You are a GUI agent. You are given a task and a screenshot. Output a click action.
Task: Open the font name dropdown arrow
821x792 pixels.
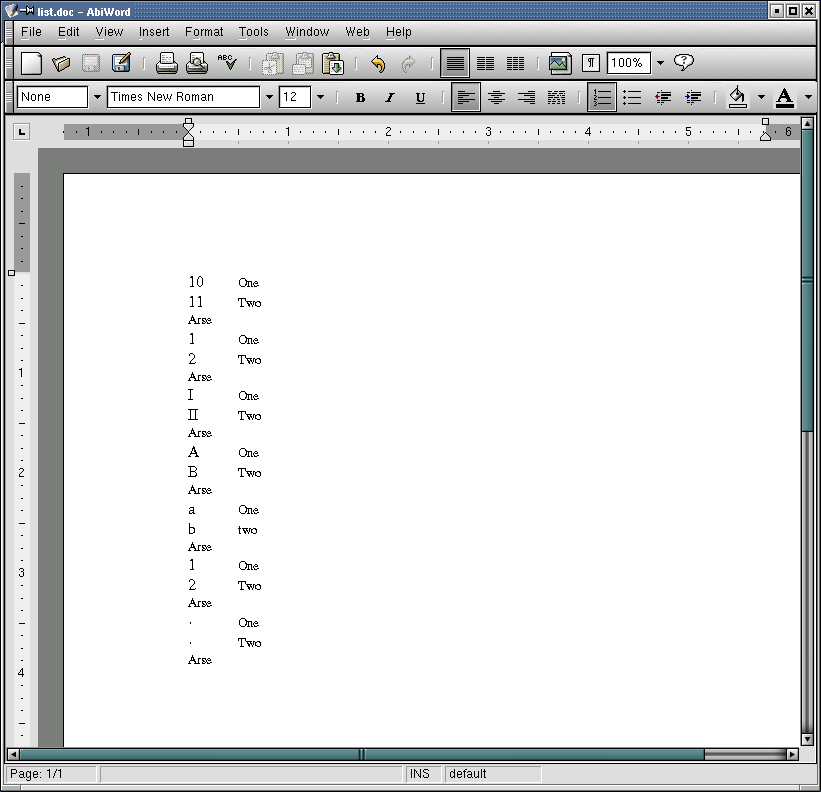point(269,97)
